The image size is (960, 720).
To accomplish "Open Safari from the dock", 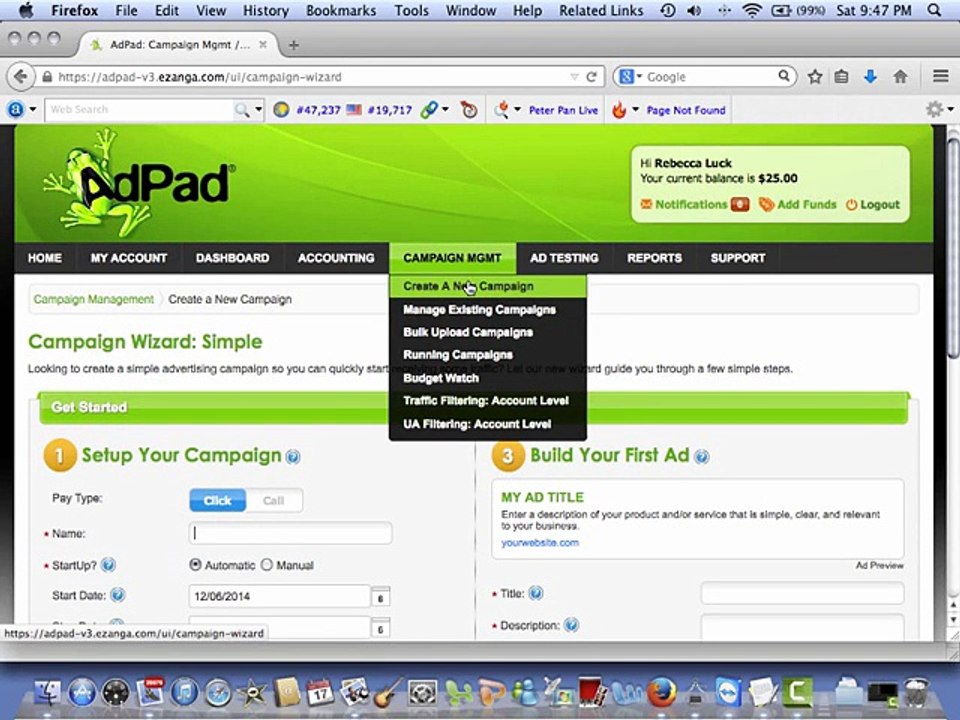I will 217,693.
